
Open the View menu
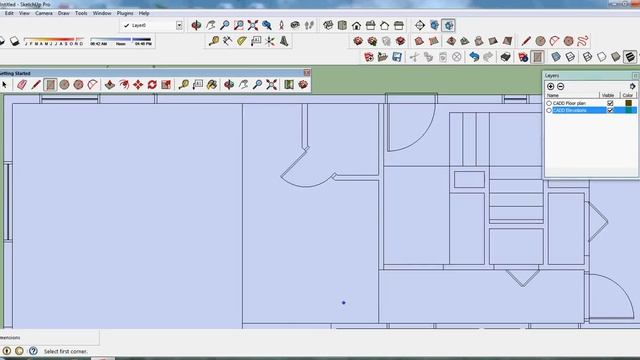[24, 13]
